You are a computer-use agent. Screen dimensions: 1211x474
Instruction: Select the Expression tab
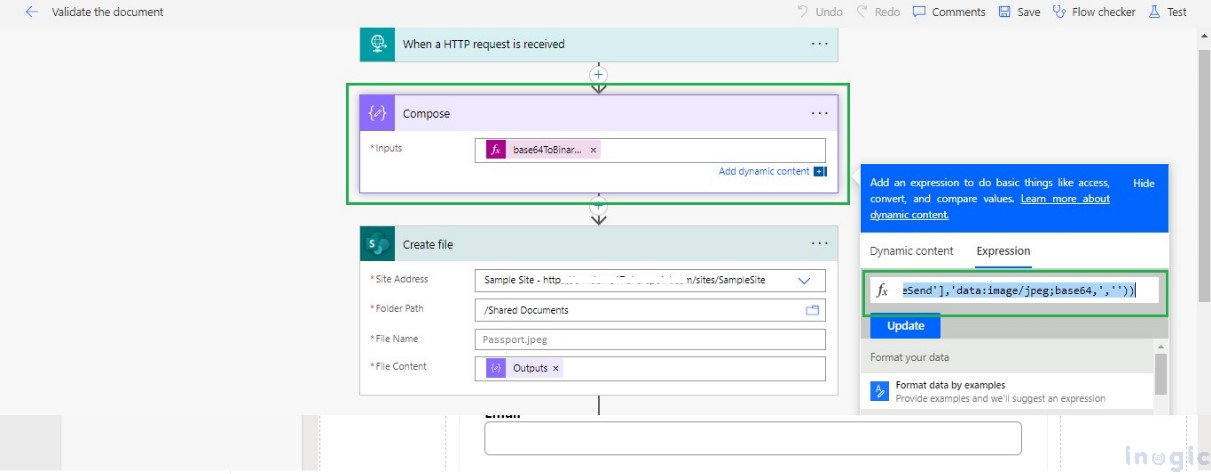point(1003,251)
